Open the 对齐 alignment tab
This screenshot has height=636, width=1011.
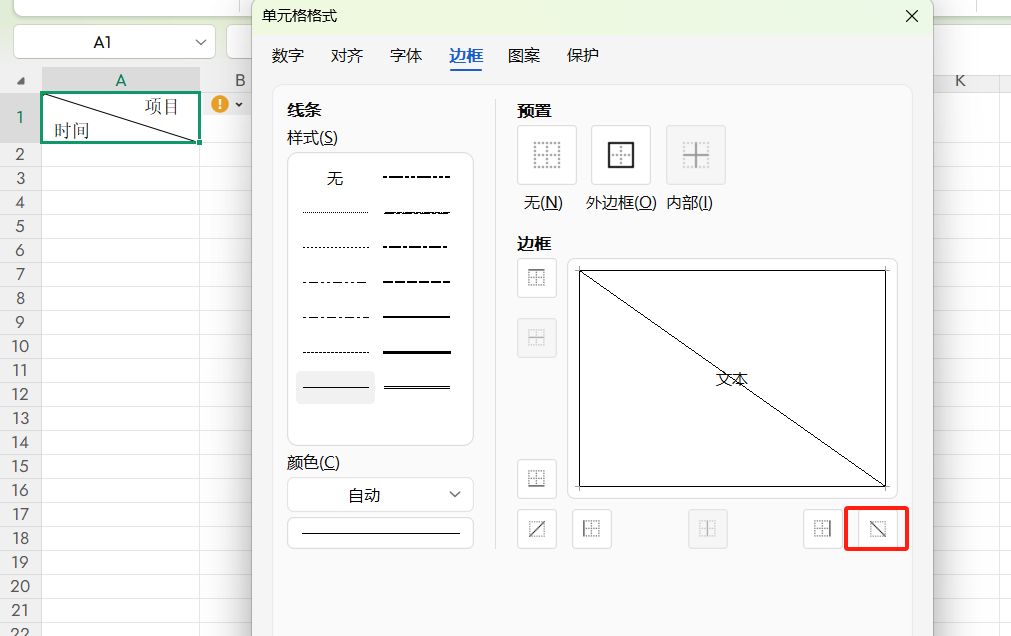coord(347,56)
